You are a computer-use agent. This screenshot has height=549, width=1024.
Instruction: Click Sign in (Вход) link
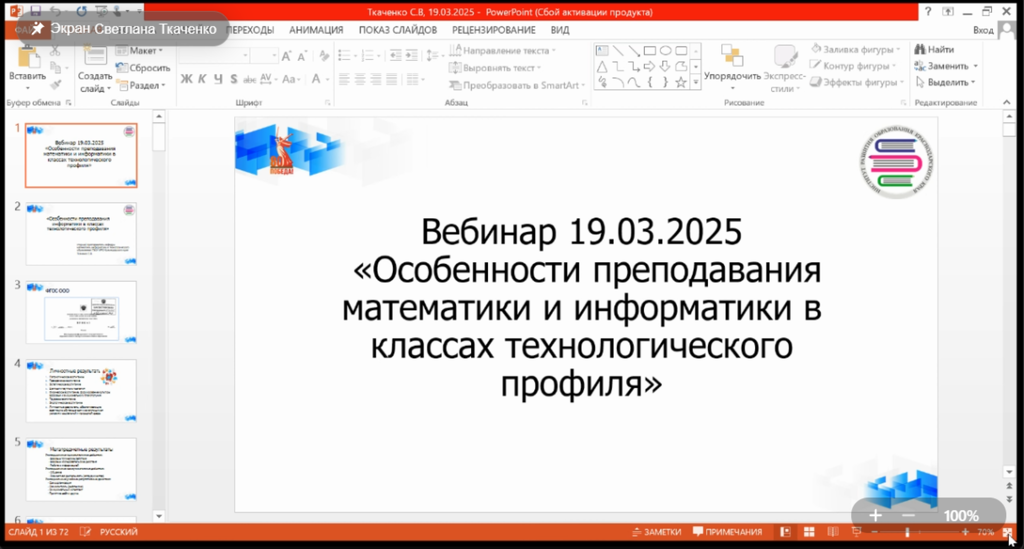(x=983, y=30)
